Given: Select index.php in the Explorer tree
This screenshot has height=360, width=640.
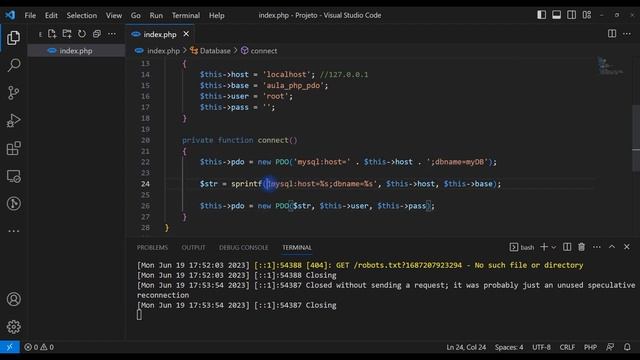Looking at the screenshot, I should pos(76,51).
